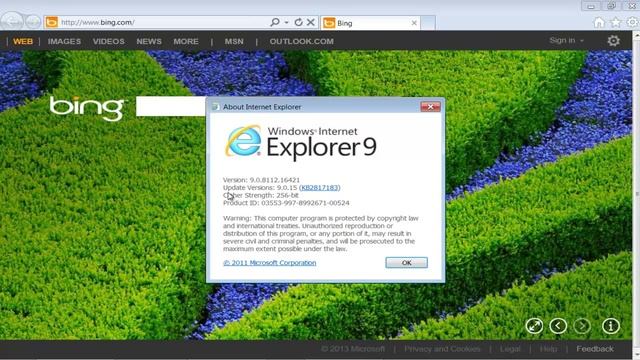Open the MSN link in the Bing bar
Viewport: 640px width, 360px height.
pyautogui.click(x=234, y=41)
